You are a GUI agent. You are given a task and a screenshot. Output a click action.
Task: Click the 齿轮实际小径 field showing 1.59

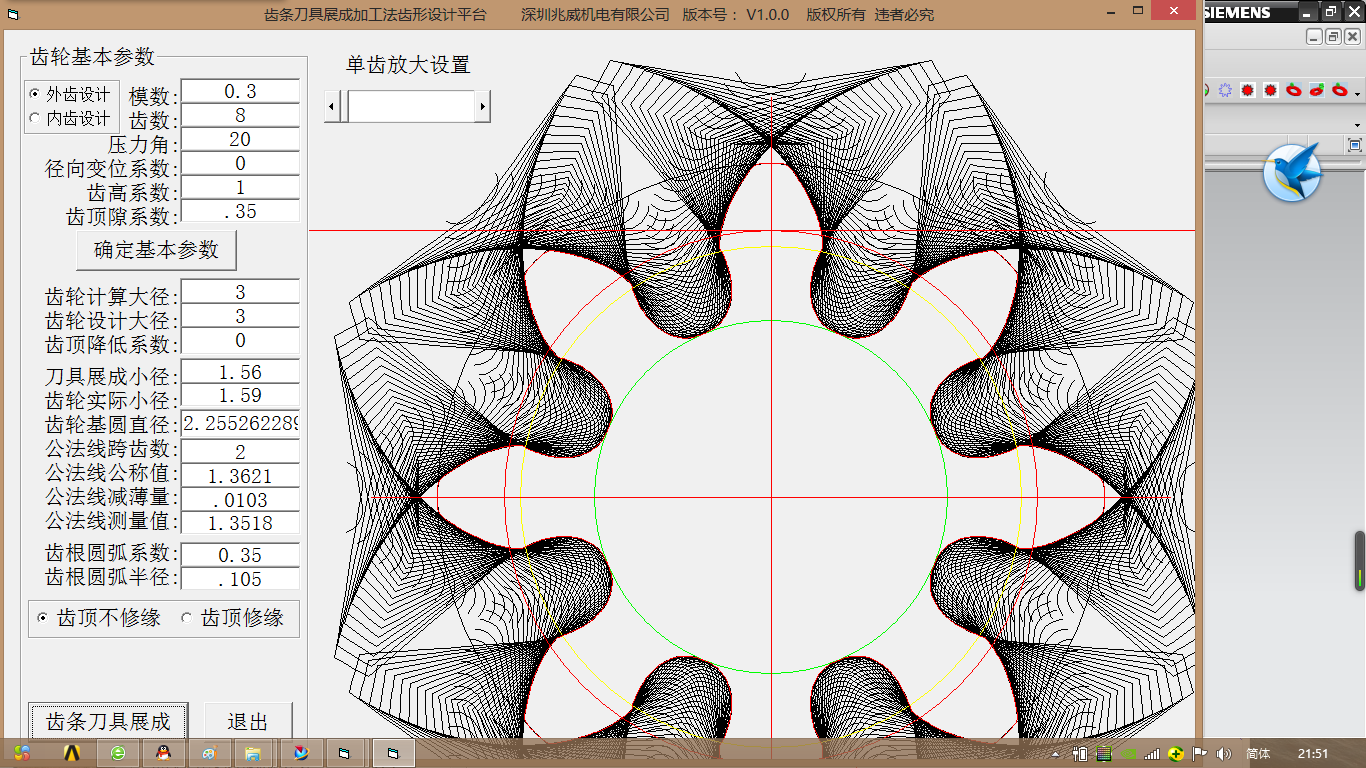pos(240,396)
